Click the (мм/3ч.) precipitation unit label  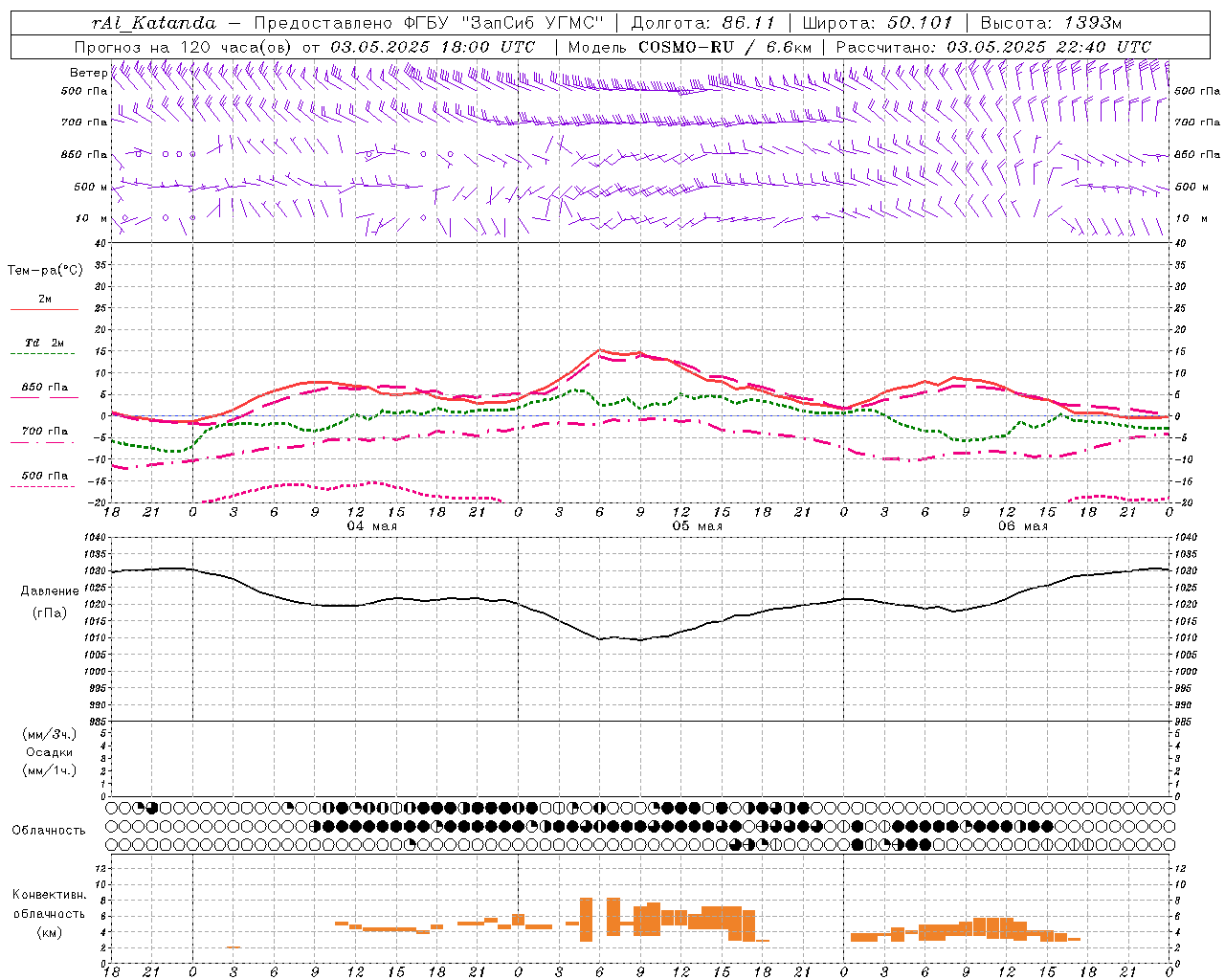click(50, 735)
